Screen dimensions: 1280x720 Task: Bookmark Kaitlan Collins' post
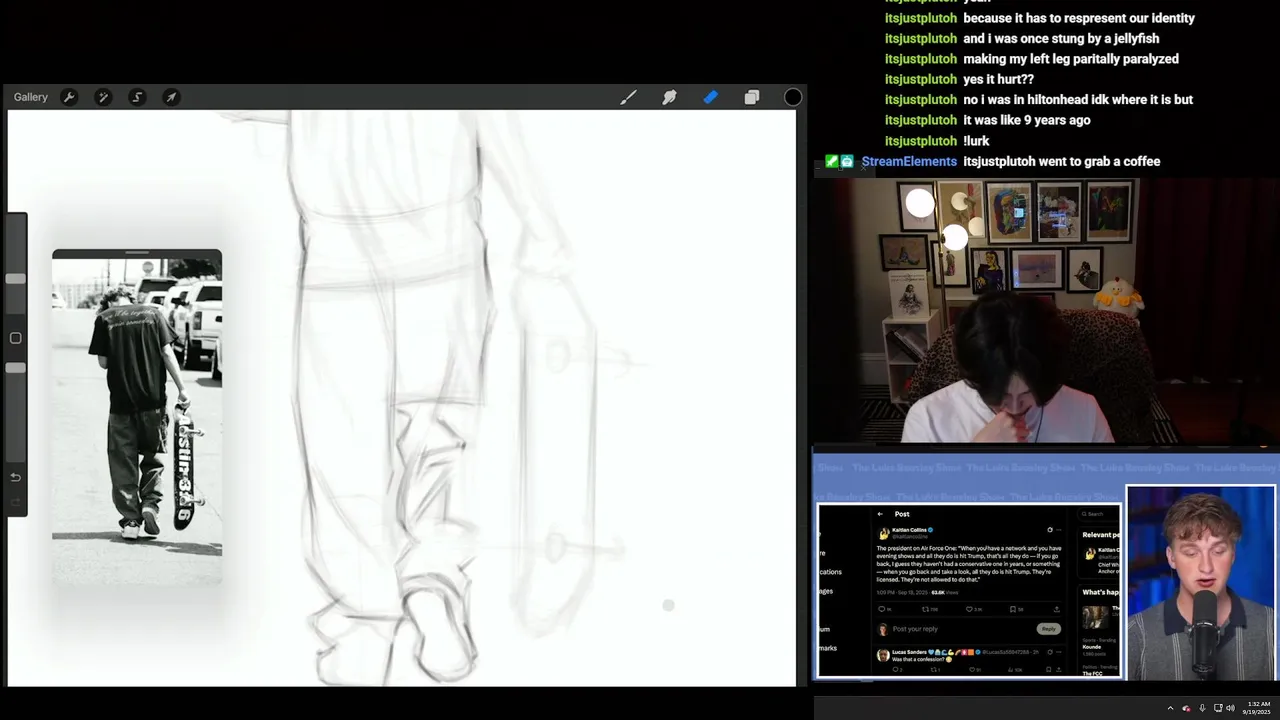(1013, 609)
